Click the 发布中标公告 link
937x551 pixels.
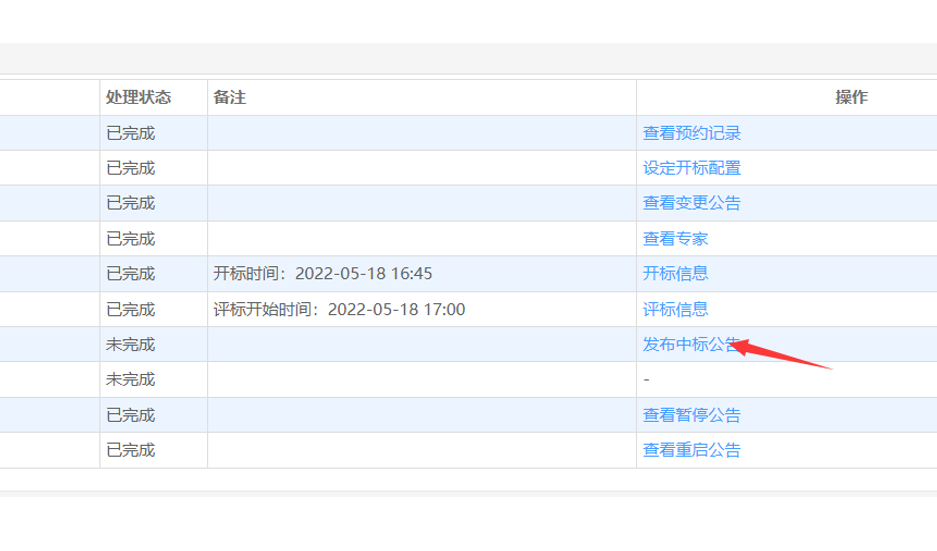coord(690,345)
